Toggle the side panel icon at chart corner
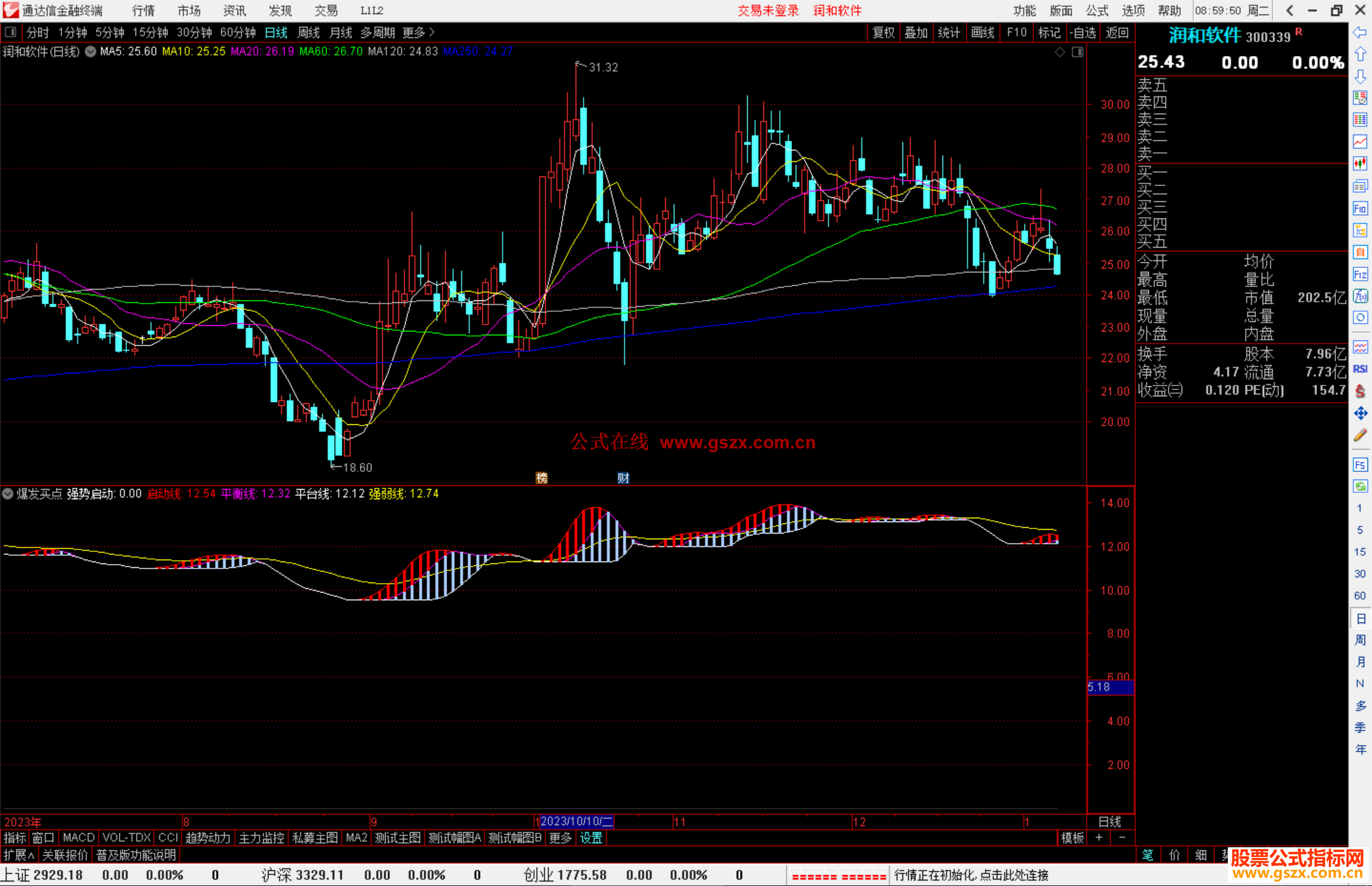Image resolution: width=1372 pixels, height=886 pixels. 1077,52
